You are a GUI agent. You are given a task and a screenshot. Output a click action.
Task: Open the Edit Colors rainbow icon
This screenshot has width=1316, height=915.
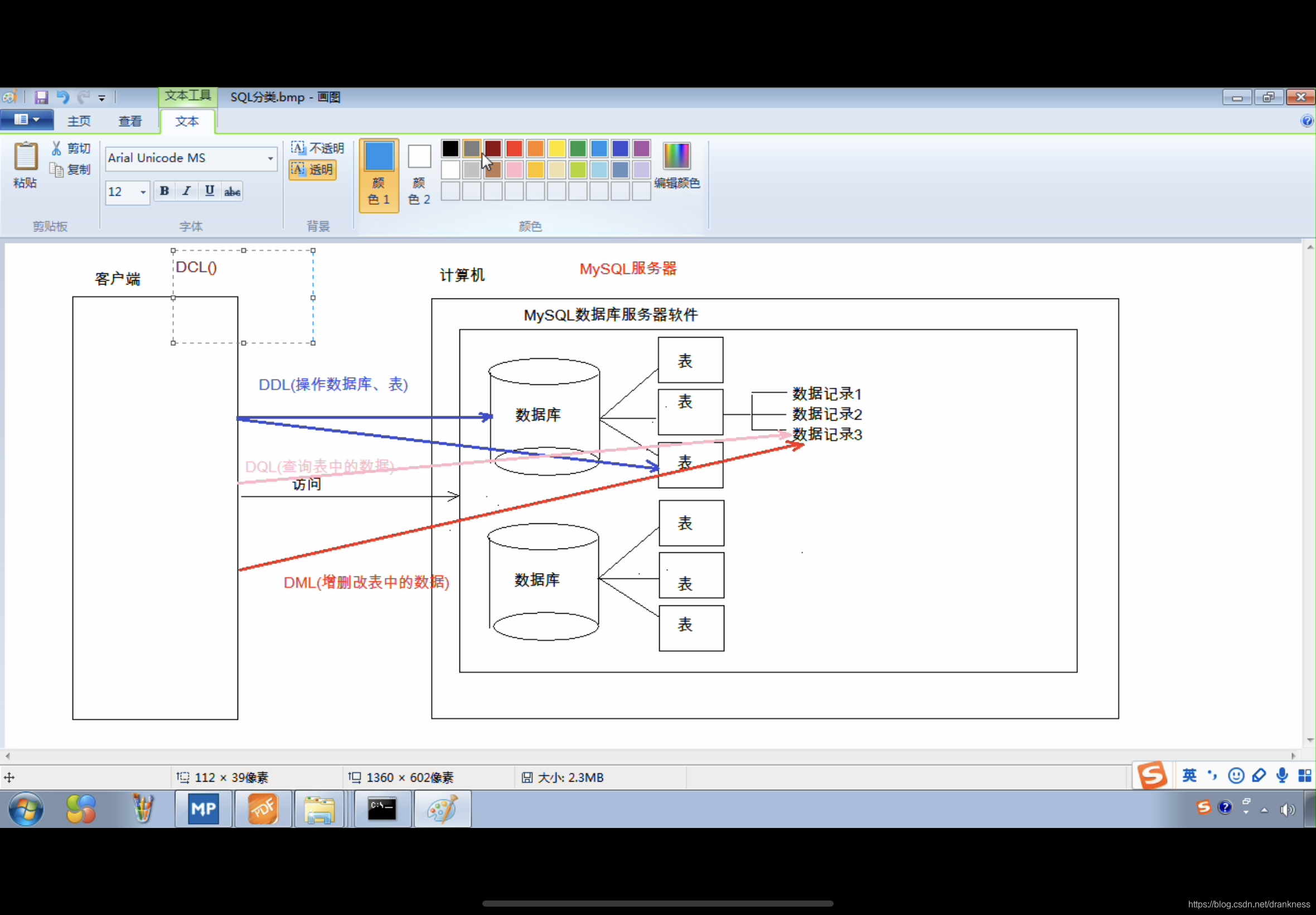click(676, 156)
